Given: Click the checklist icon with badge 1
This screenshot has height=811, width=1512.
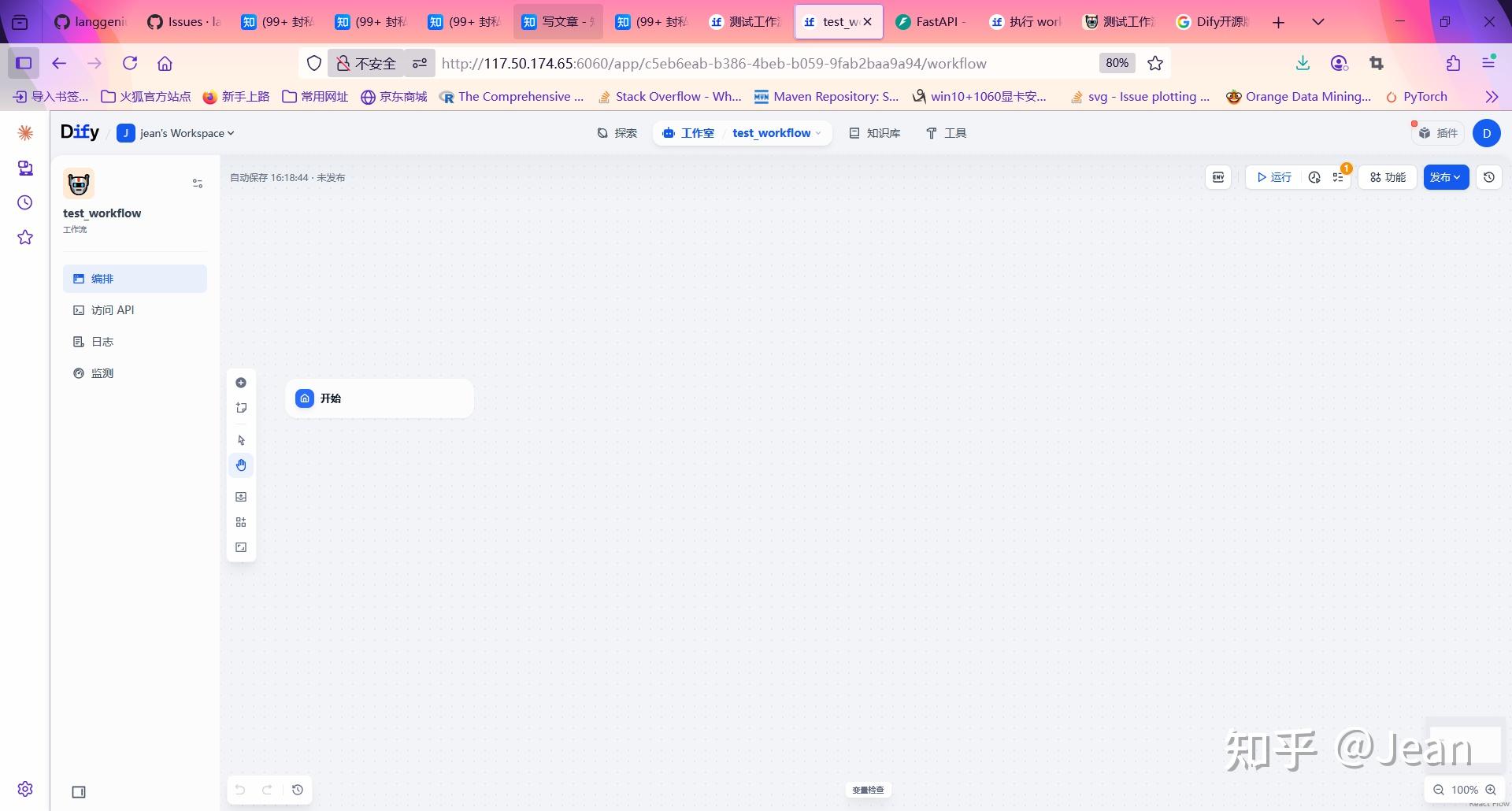Looking at the screenshot, I should click(1339, 177).
